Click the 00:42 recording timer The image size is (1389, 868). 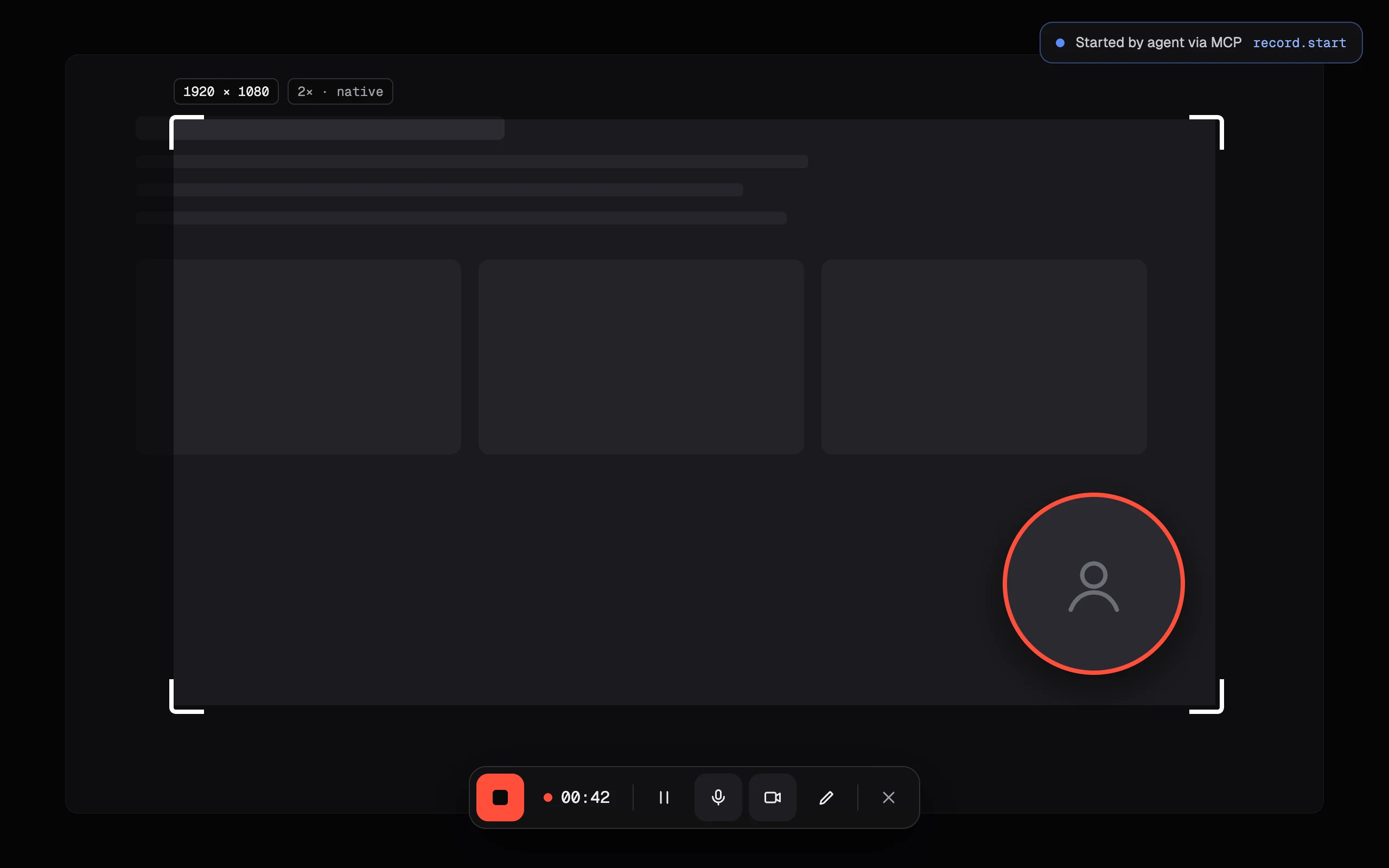577,797
